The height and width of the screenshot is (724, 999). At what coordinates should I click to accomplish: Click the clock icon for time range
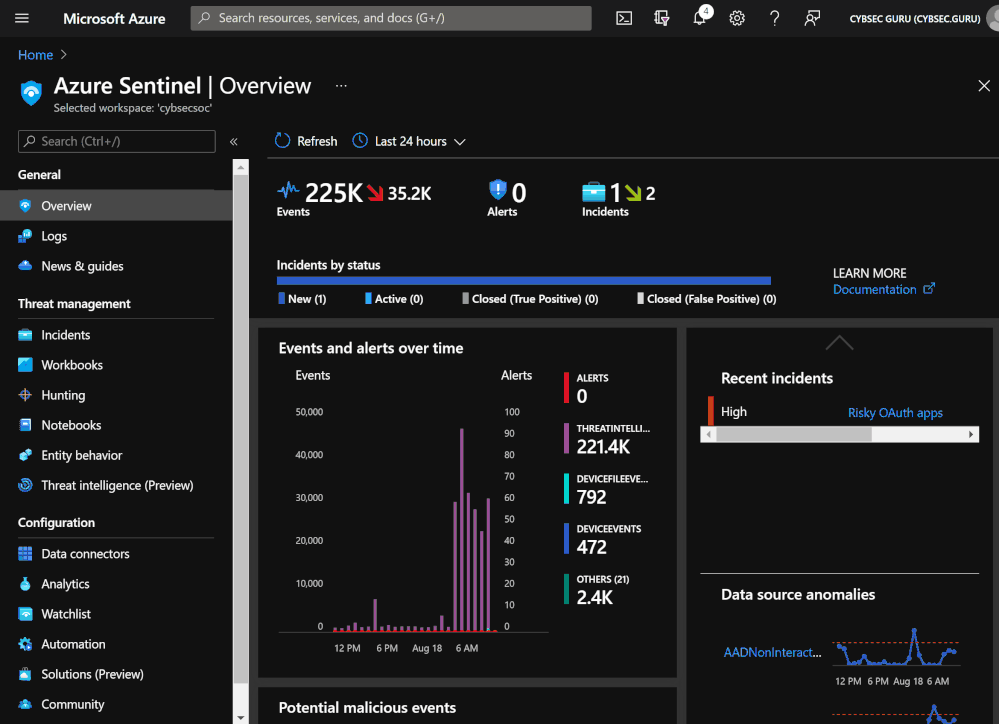[x=360, y=140]
